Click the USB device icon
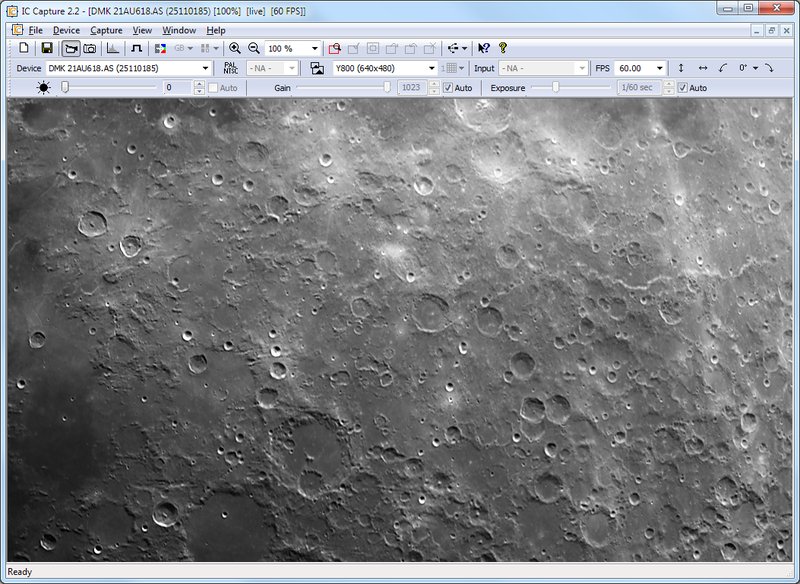Viewport: 800px width, 584px height. [x=453, y=48]
